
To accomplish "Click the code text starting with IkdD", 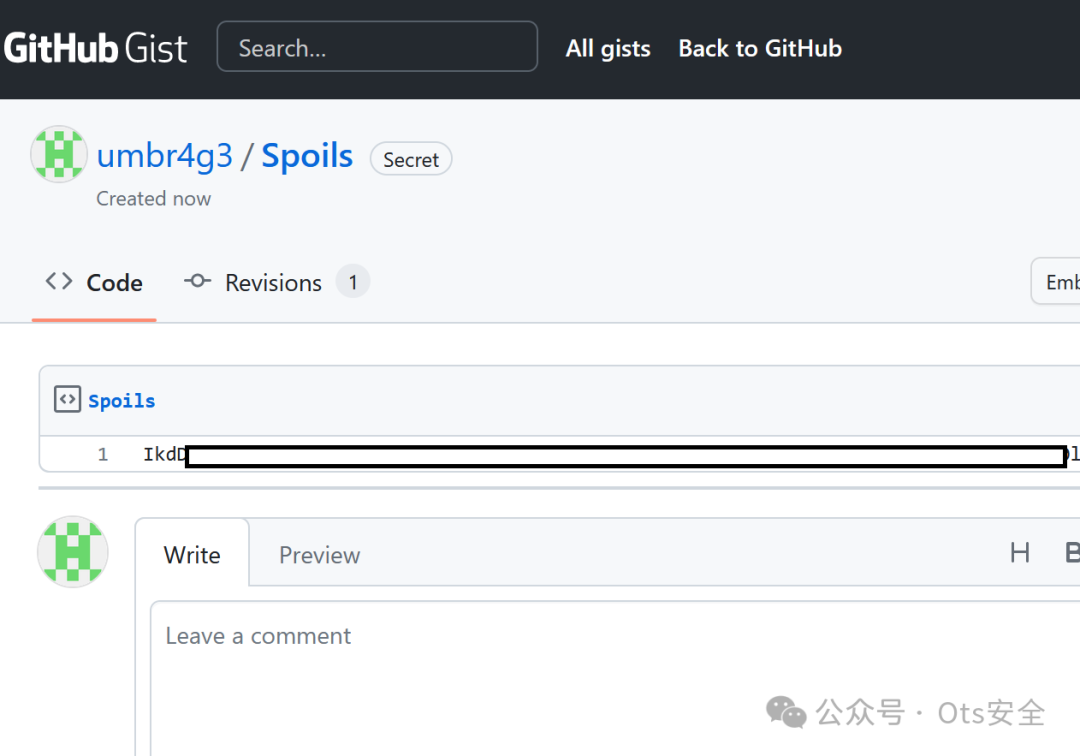I will coord(611,454).
